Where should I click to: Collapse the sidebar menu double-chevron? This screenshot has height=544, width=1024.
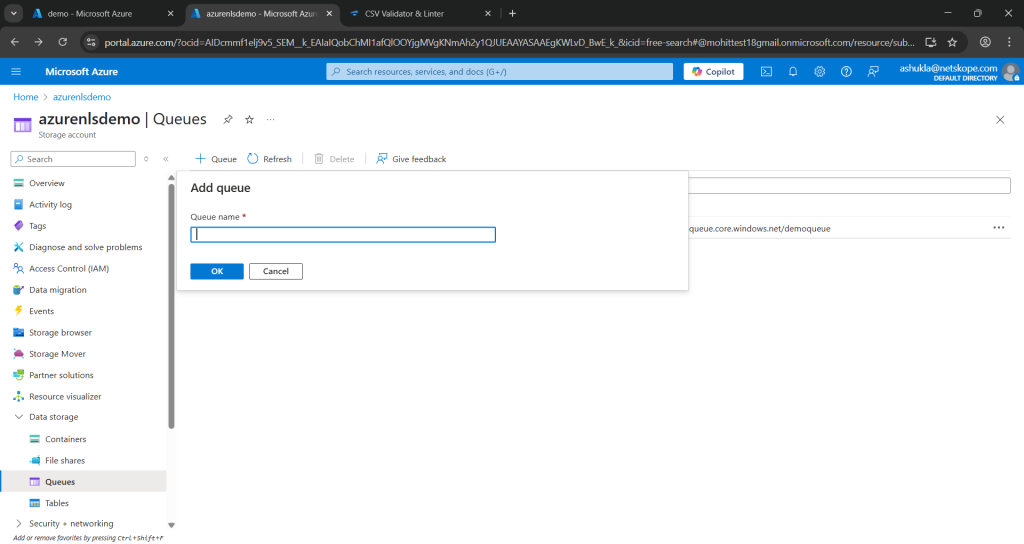tap(166, 159)
